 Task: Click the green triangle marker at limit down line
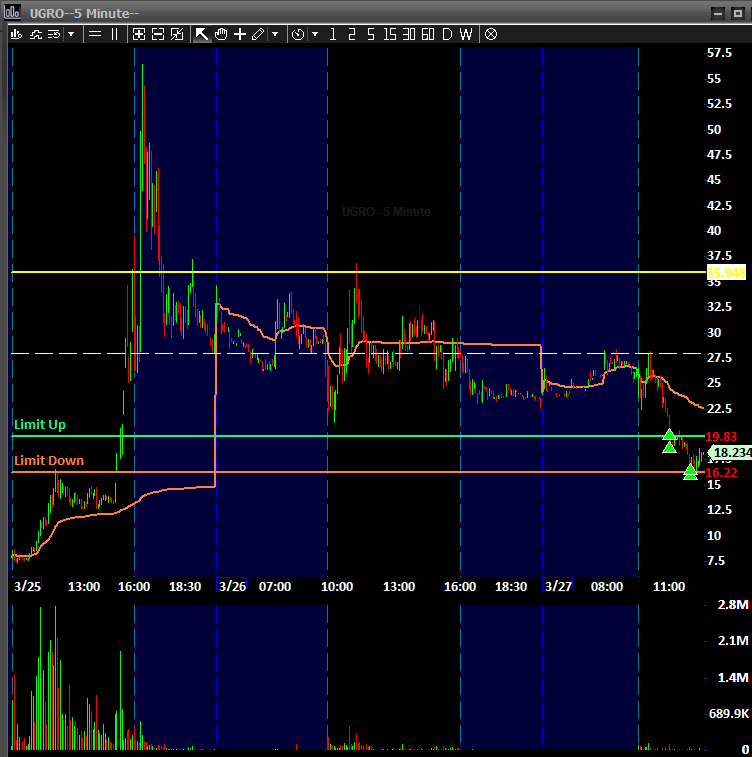click(x=691, y=470)
